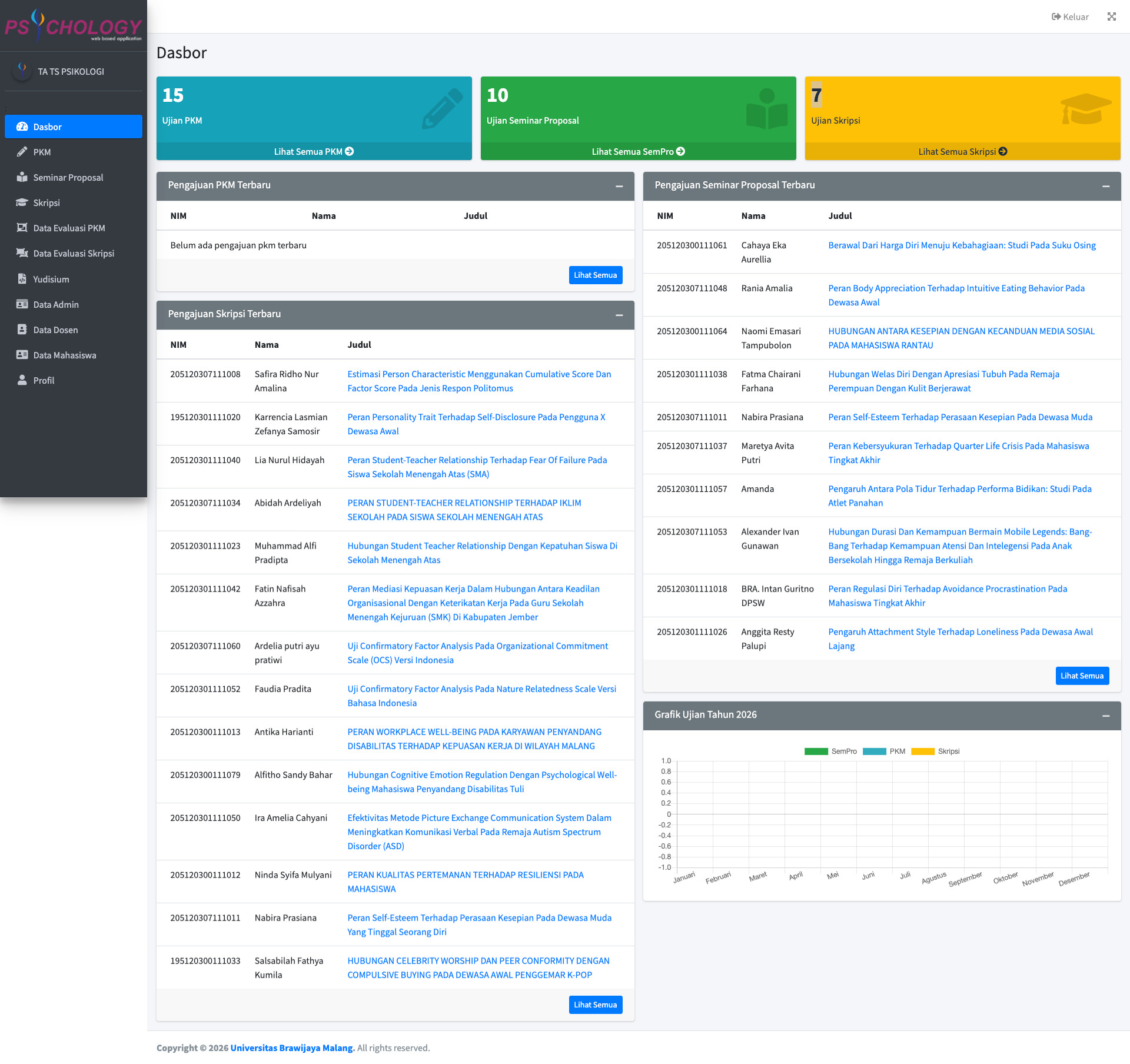Open Data Mahasiswa menu item
Screen dimensions: 1130x1064
point(64,355)
